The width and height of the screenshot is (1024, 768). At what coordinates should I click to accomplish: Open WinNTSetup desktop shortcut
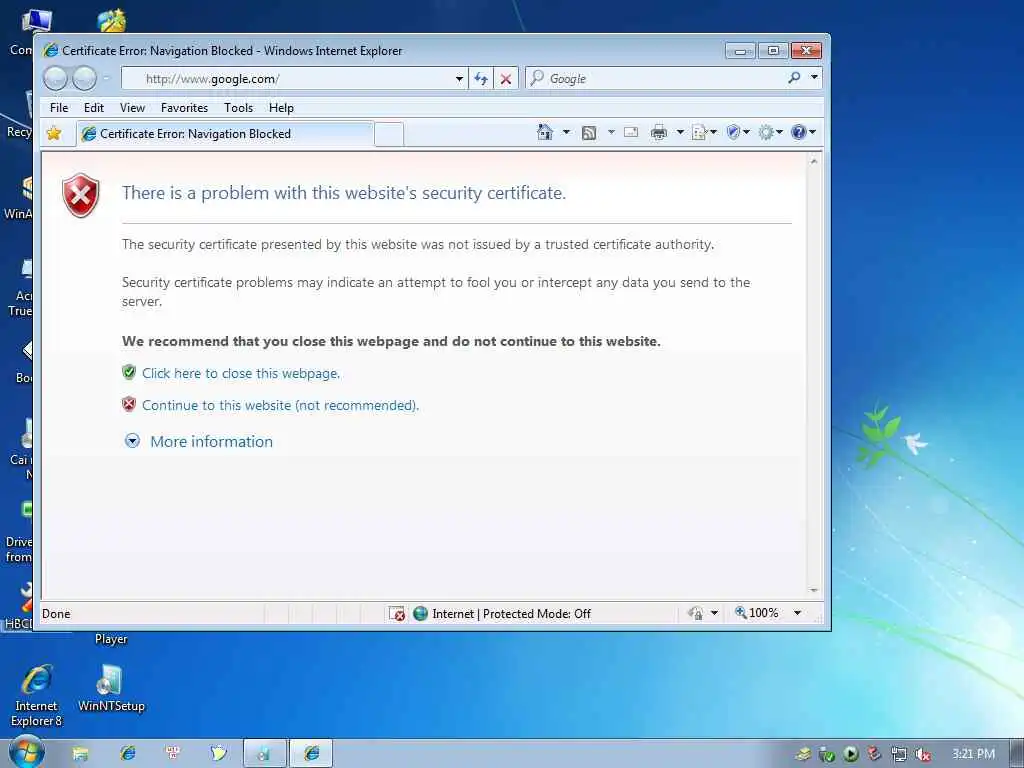pos(111,688)
